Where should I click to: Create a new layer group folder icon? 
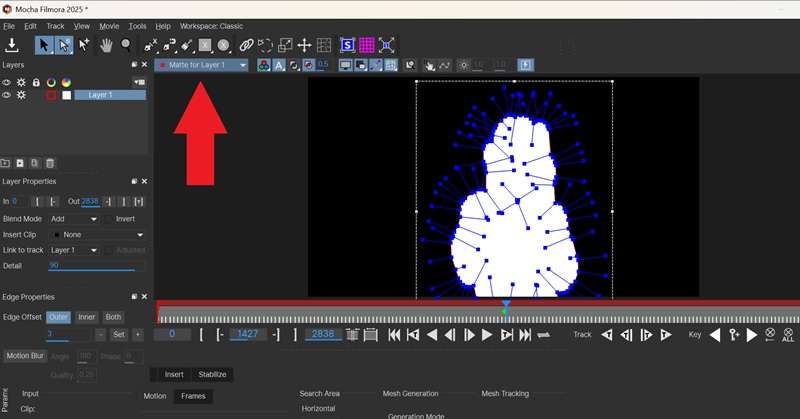coord(5,163)
